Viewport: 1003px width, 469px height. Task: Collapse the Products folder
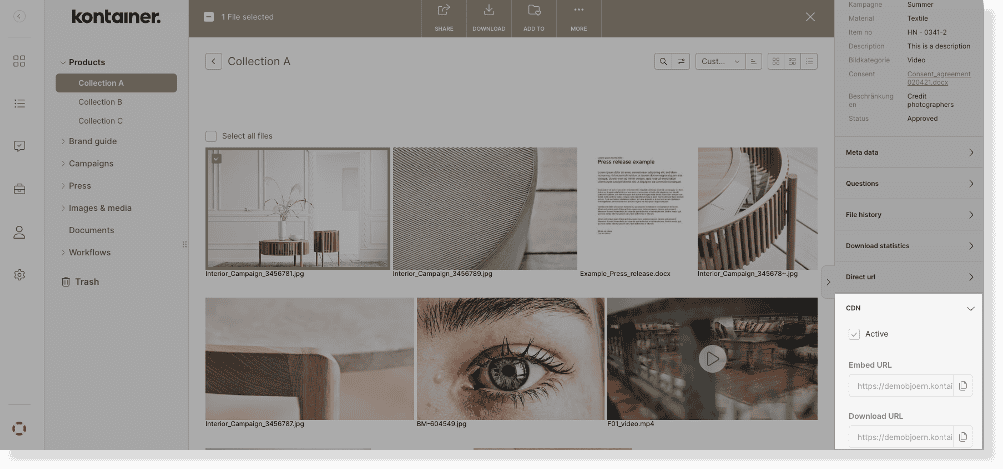(x=63, y=62)
